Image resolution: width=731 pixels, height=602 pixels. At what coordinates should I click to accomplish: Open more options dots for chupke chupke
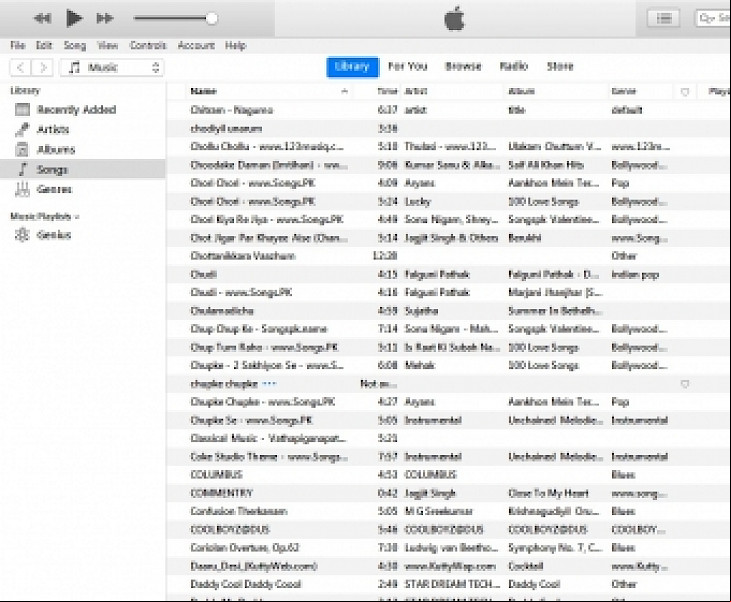pyautogui.click(x=269, y=384)
